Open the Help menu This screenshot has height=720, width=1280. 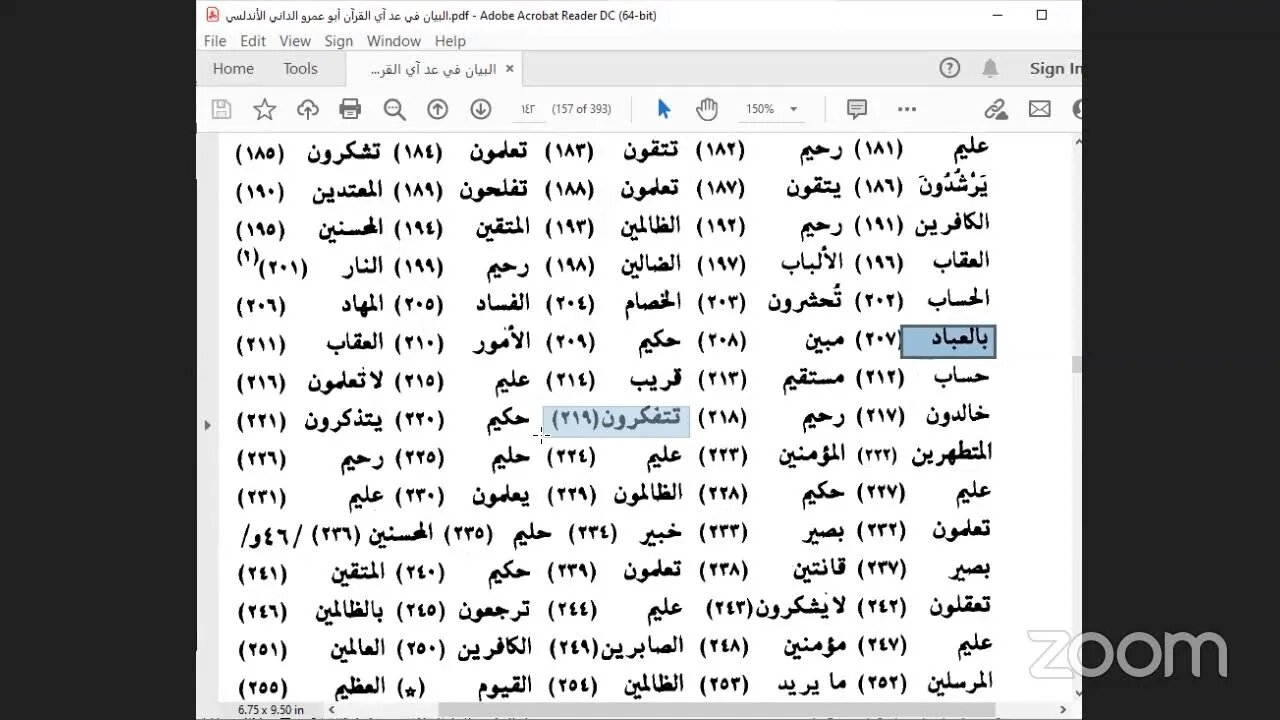[x=450, y=41]
